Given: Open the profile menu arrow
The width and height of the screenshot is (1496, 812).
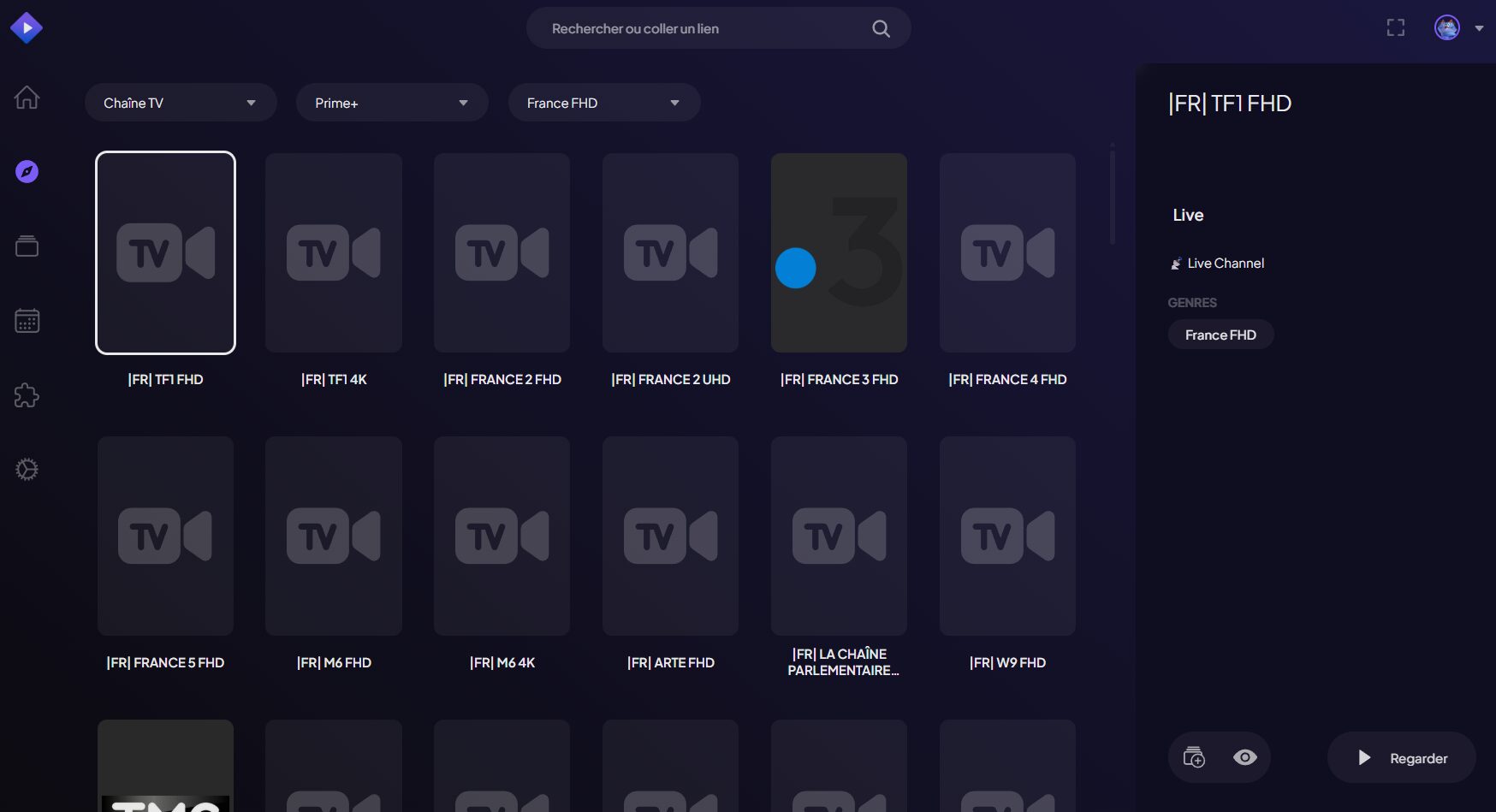Looking at the screenshot, I should point(1479,28).
